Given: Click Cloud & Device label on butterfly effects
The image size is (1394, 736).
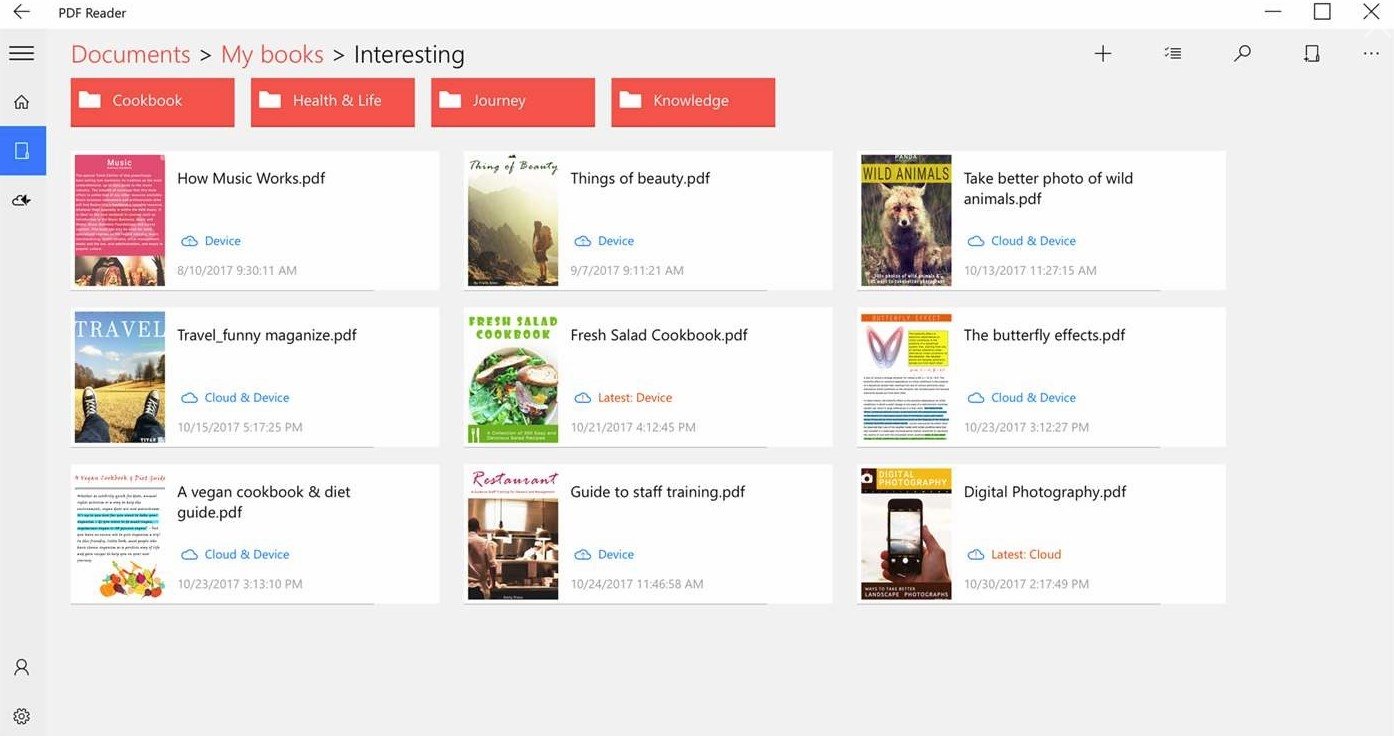Looking at the screenshot, I should coord(1033,398).
